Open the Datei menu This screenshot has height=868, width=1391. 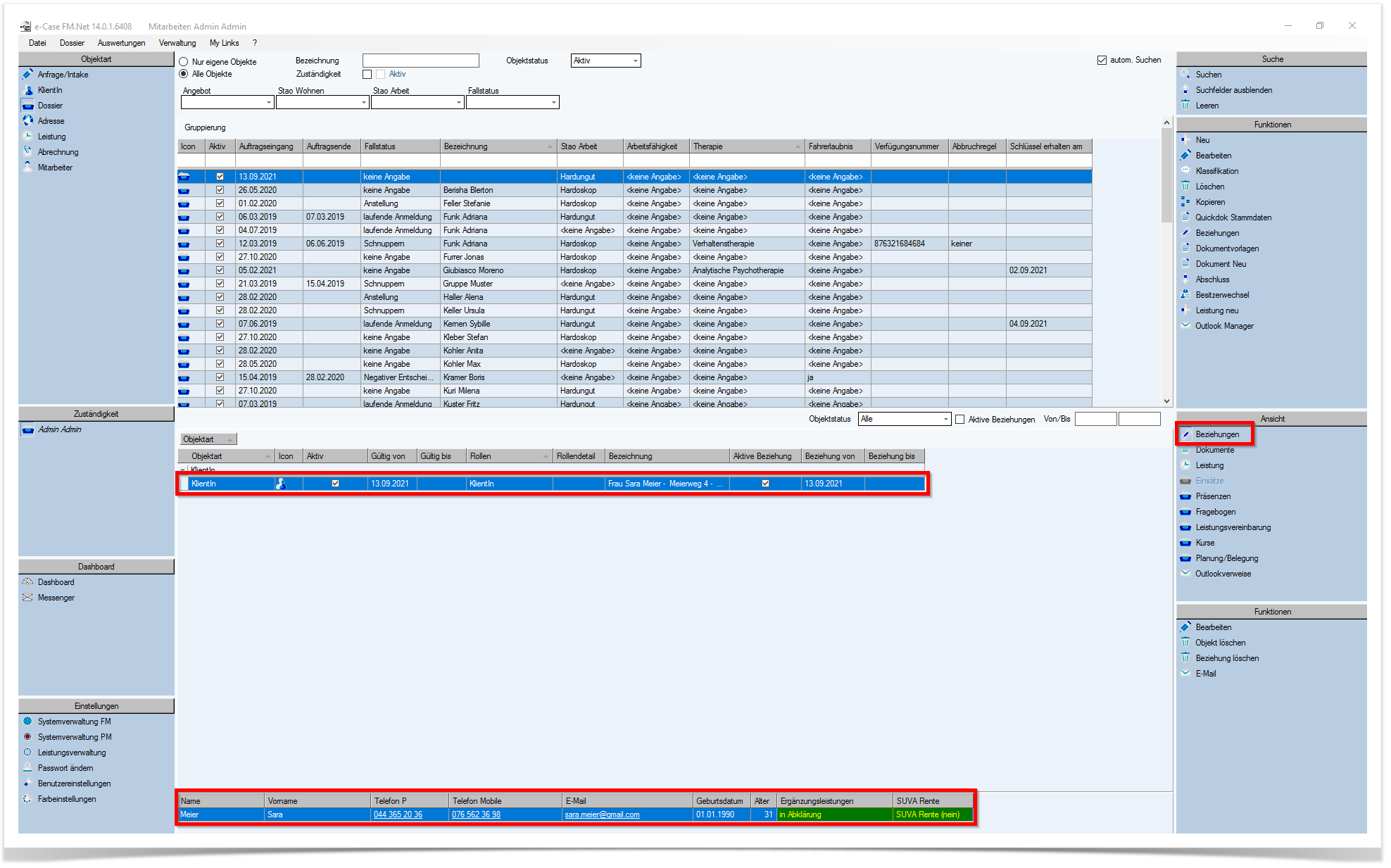[37, 43]
